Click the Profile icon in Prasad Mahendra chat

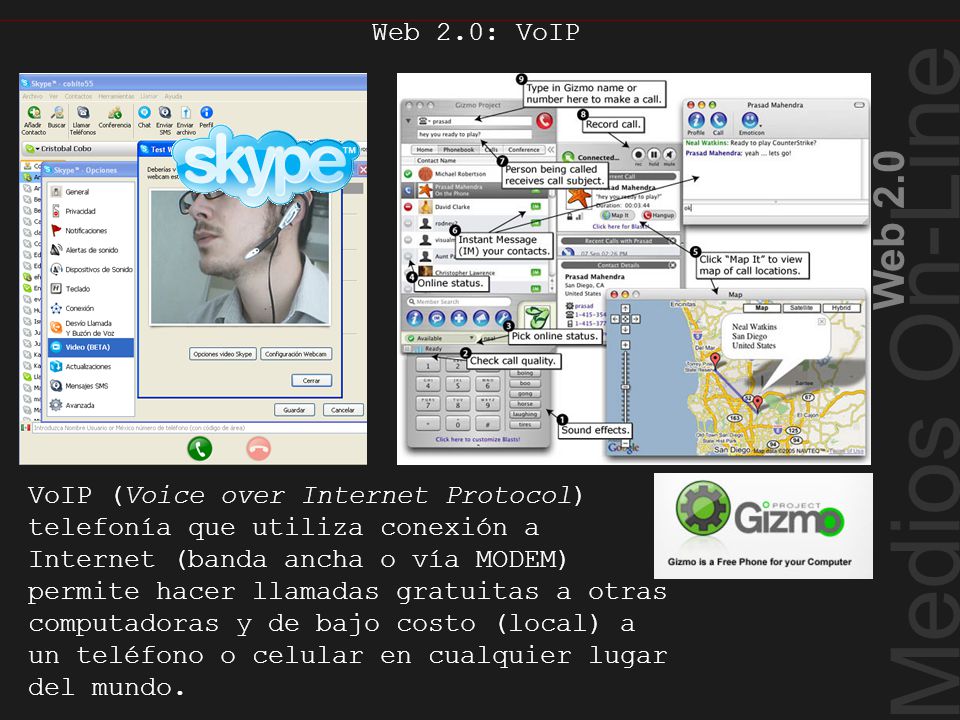(x=696, y=123)
